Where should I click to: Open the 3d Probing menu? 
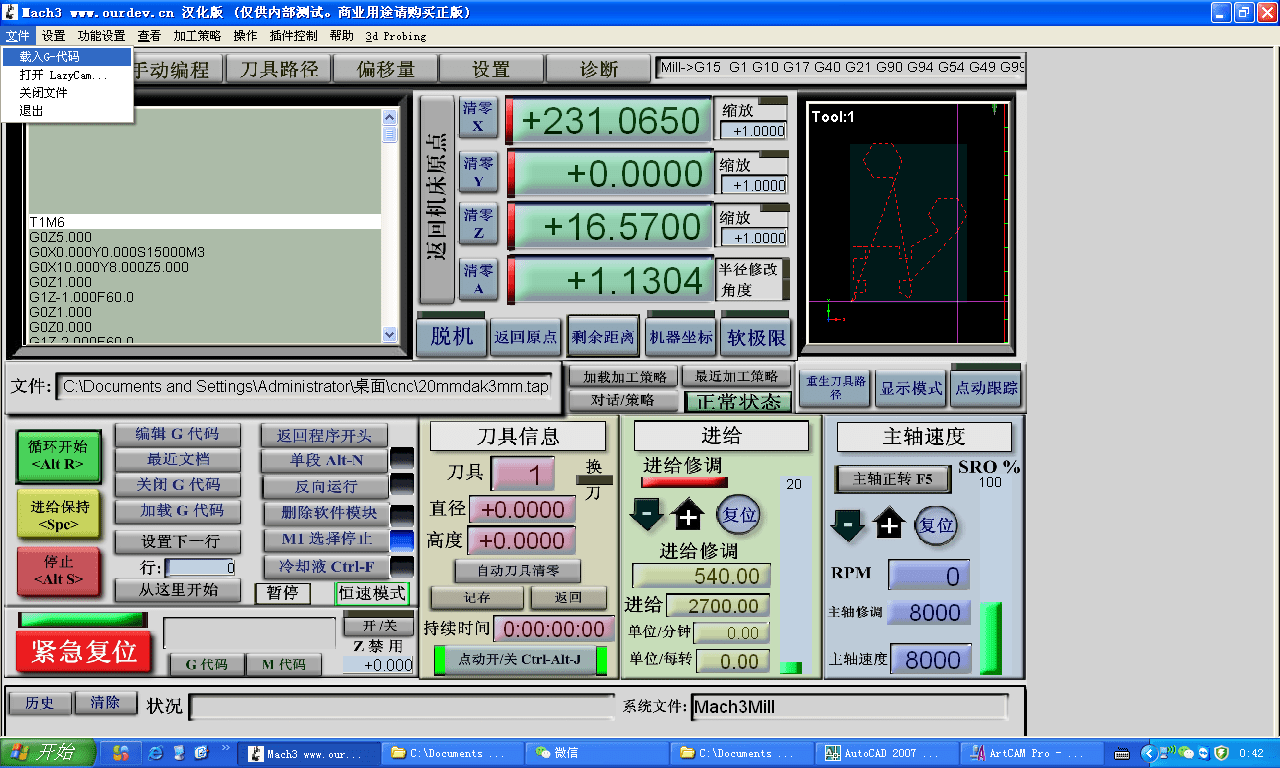click(x=395, y=36)
